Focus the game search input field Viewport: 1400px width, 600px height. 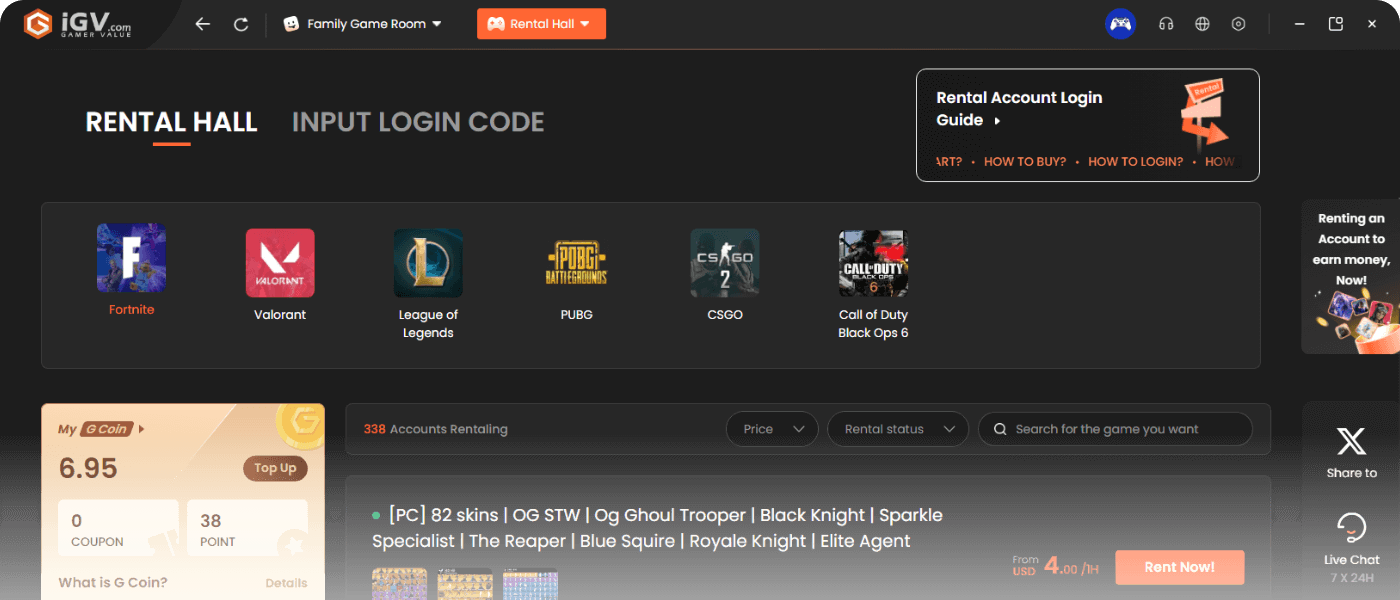tap(1115, 429)
